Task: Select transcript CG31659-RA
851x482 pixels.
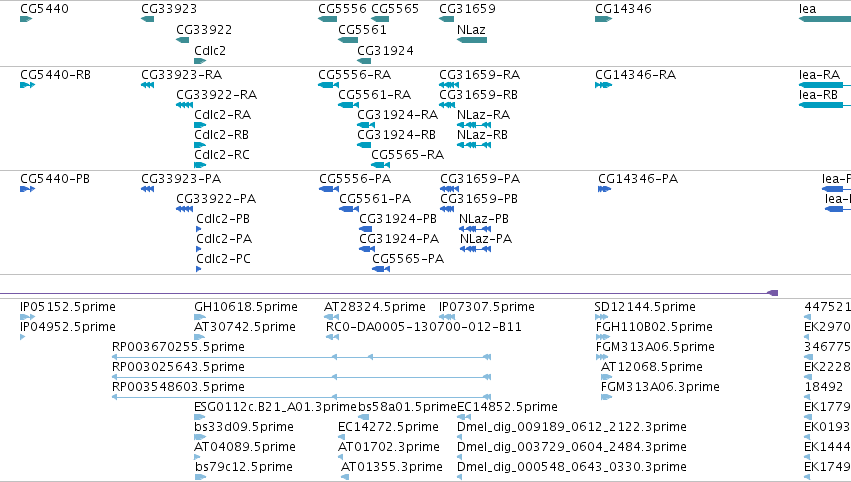Action: click(x=480, y=75)
